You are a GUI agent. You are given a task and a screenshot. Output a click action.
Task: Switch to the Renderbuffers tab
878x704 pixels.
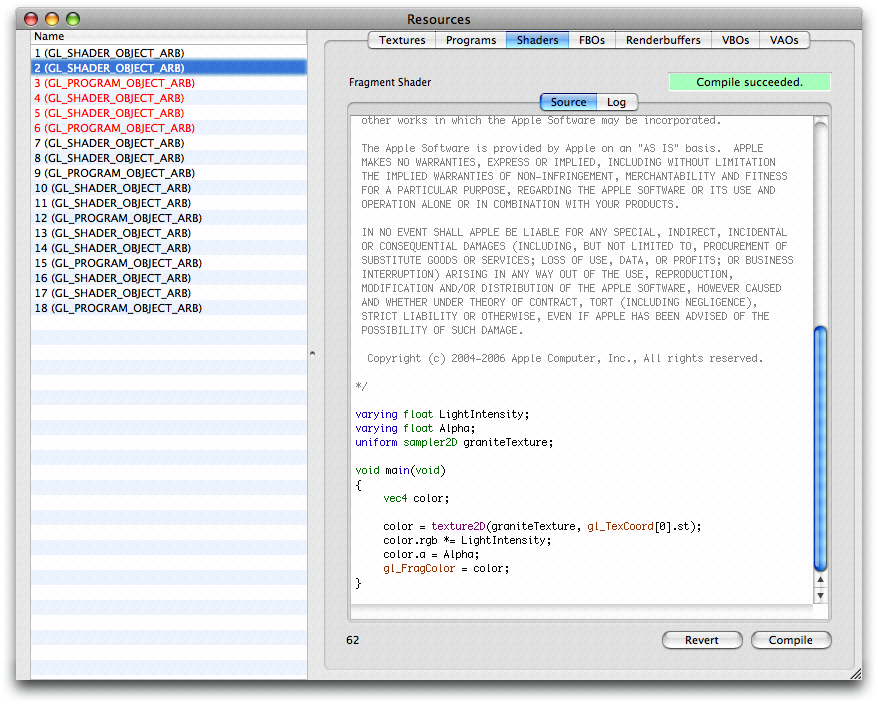tap(662, 40)
